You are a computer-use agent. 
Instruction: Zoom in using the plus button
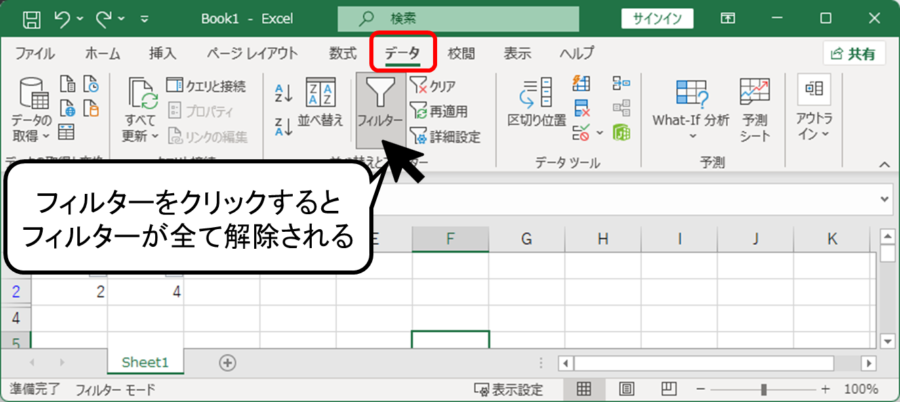[826, 389]
